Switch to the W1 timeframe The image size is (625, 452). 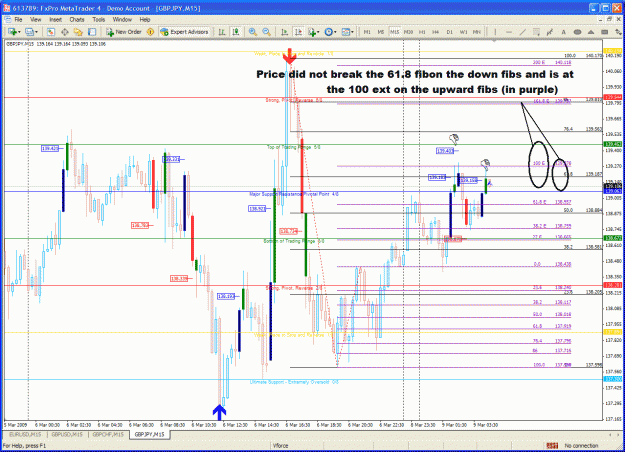pyautogui.click(x=463, y=32)
